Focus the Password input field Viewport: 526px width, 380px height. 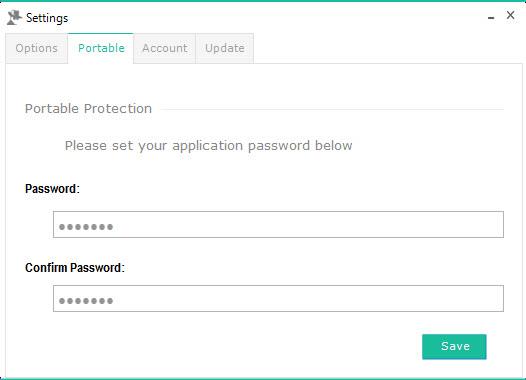click(278, 224)
